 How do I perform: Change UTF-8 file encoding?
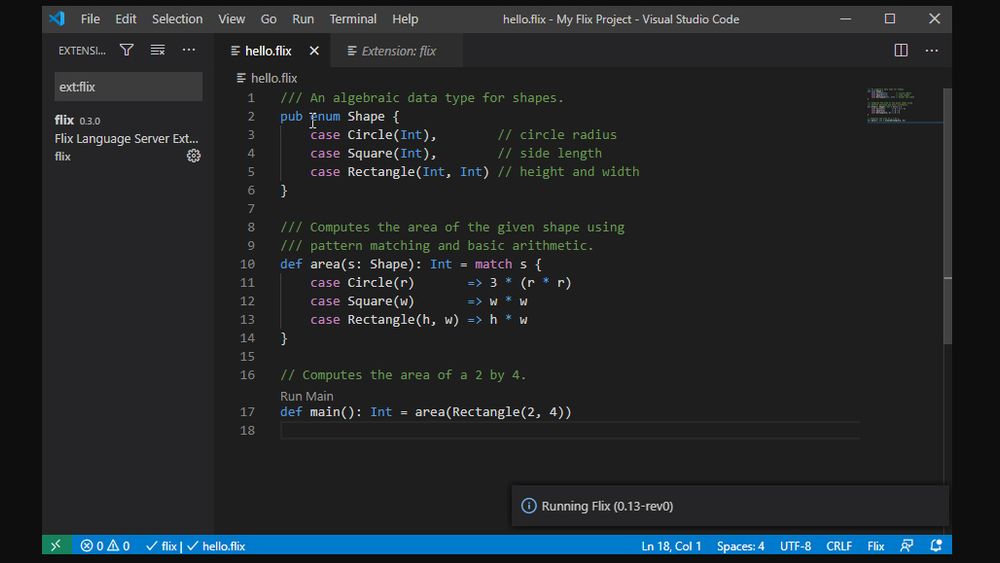795,546
